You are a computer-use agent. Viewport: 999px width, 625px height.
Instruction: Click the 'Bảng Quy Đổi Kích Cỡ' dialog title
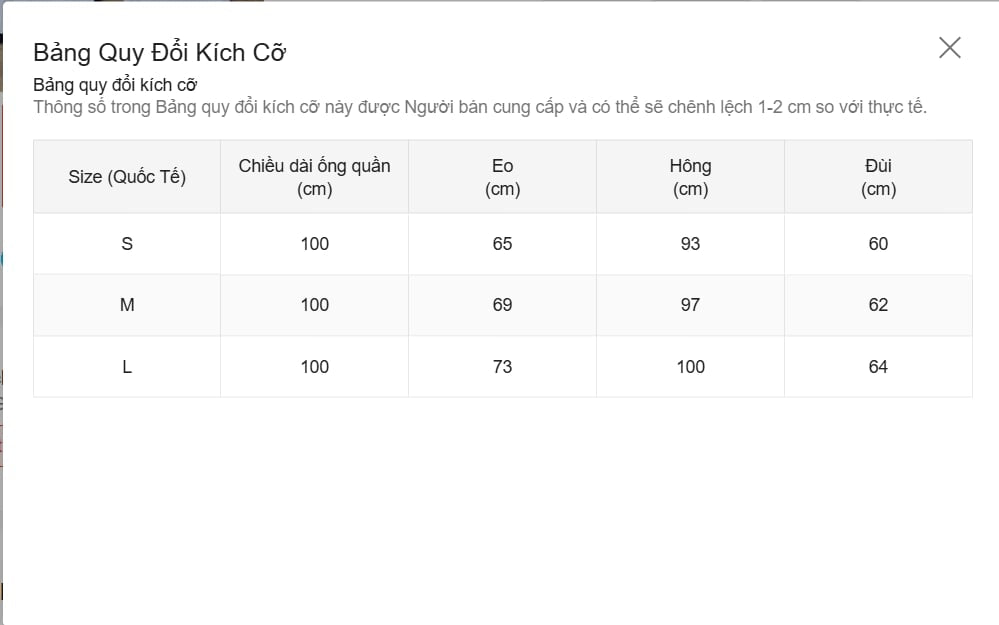[x=160, y=53]
